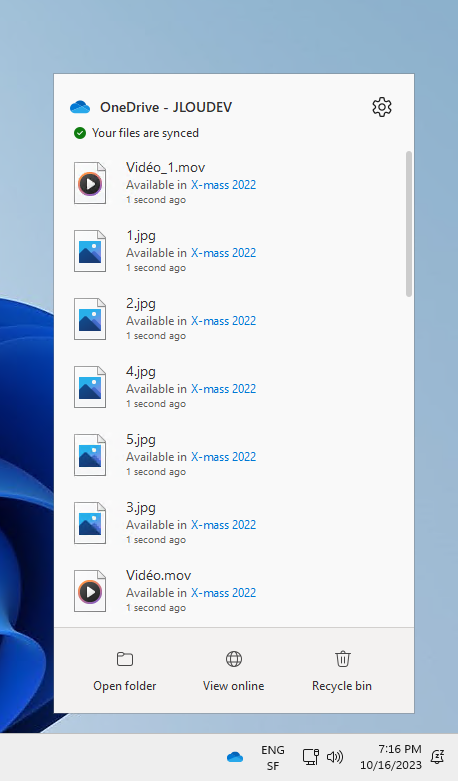Click the OneDrive cloud icon in system tray

235,757
